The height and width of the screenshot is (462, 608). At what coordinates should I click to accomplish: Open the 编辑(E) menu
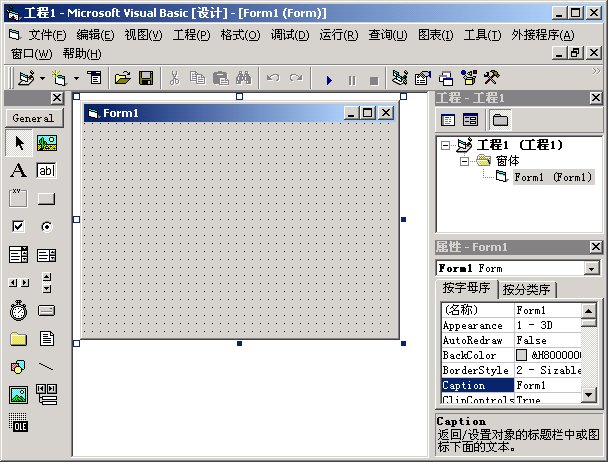95,35
